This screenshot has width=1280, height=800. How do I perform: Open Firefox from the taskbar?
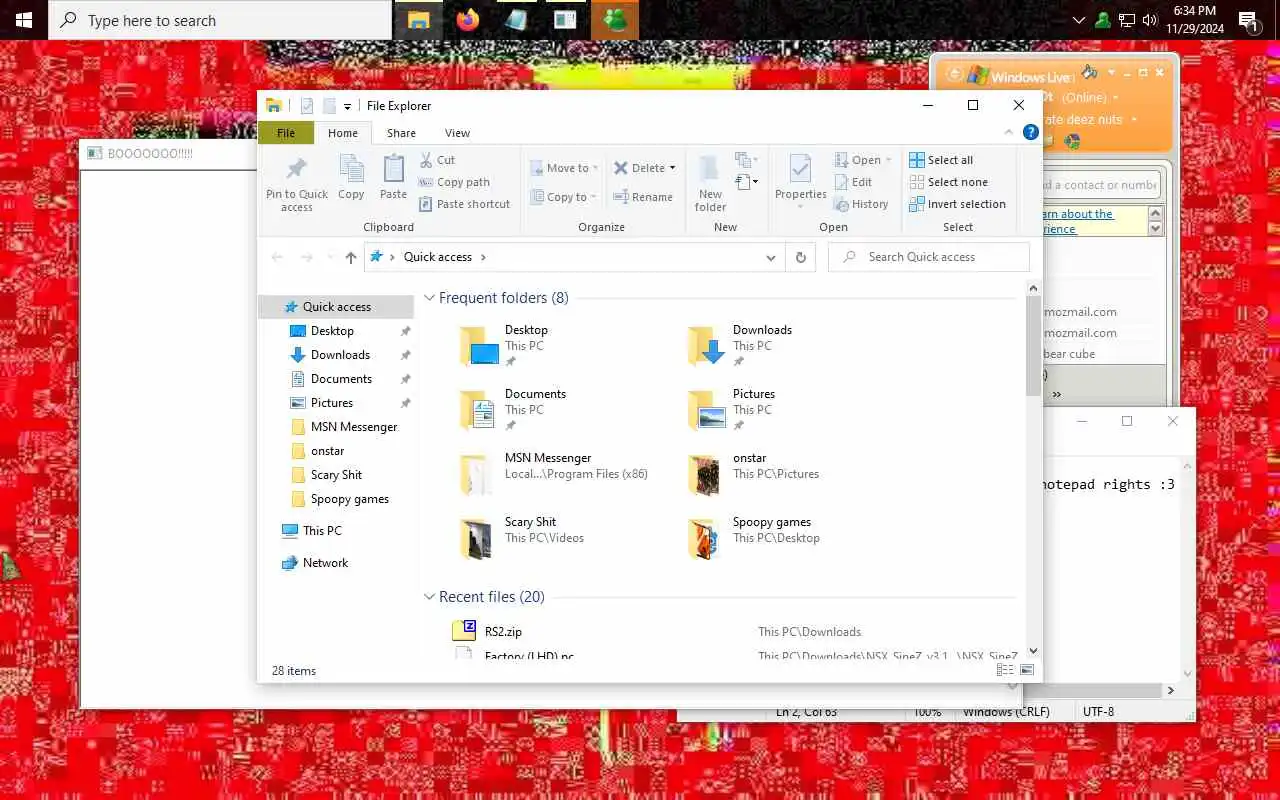point(467,20)
